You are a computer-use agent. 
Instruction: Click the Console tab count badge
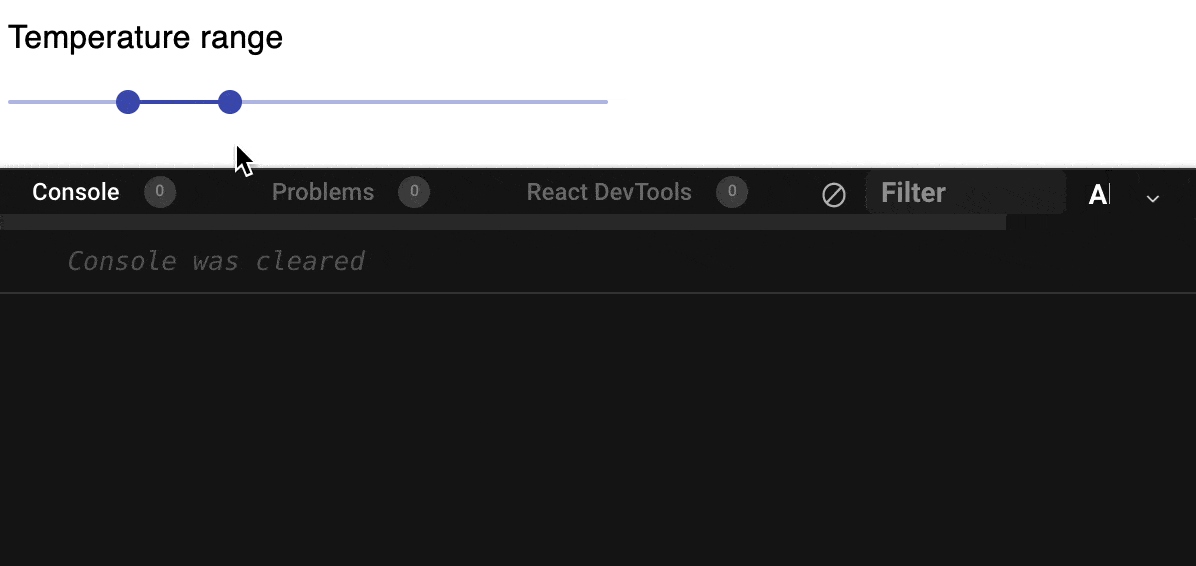click(x=160, y=191)
